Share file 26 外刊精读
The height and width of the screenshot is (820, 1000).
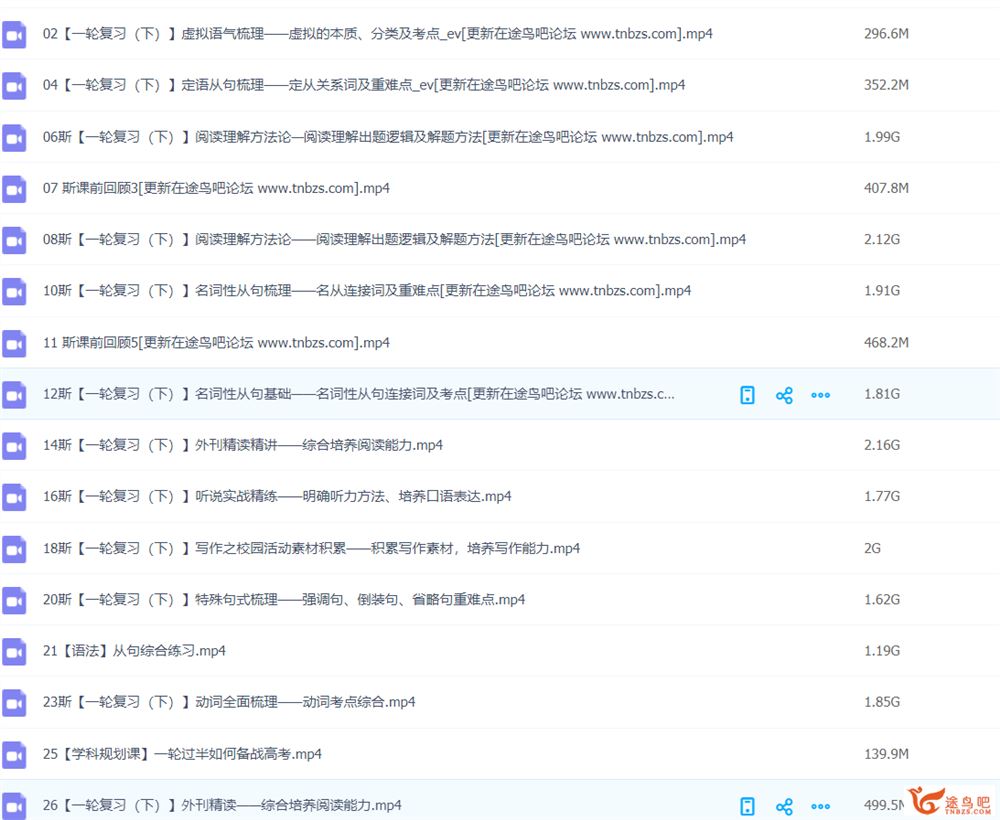784,807
